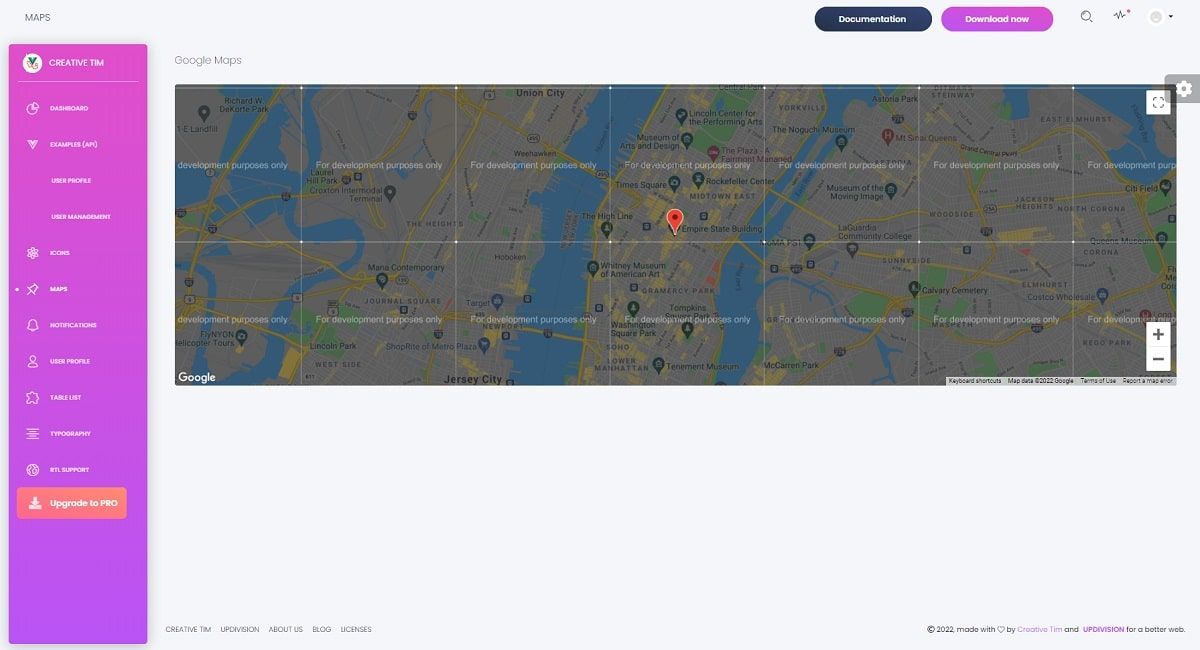
Task: Expand the Examples (API) menu
Action: point(74,144)
